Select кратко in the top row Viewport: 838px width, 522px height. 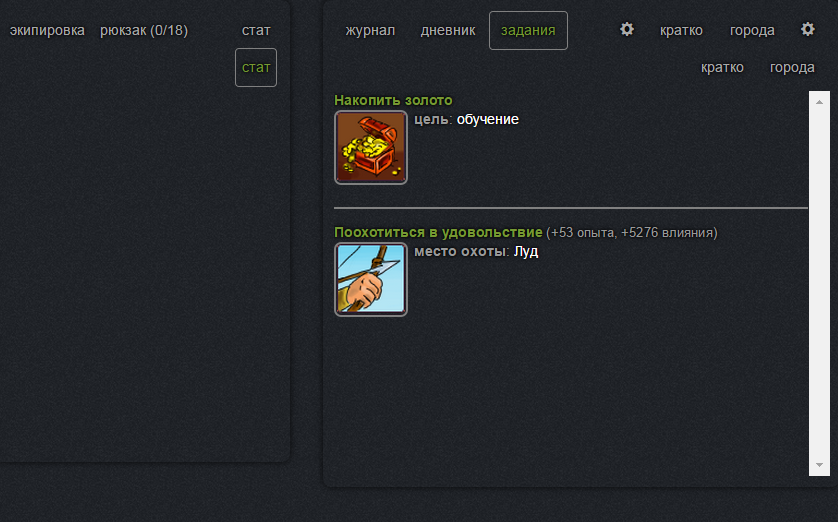[x=681, y=30]
